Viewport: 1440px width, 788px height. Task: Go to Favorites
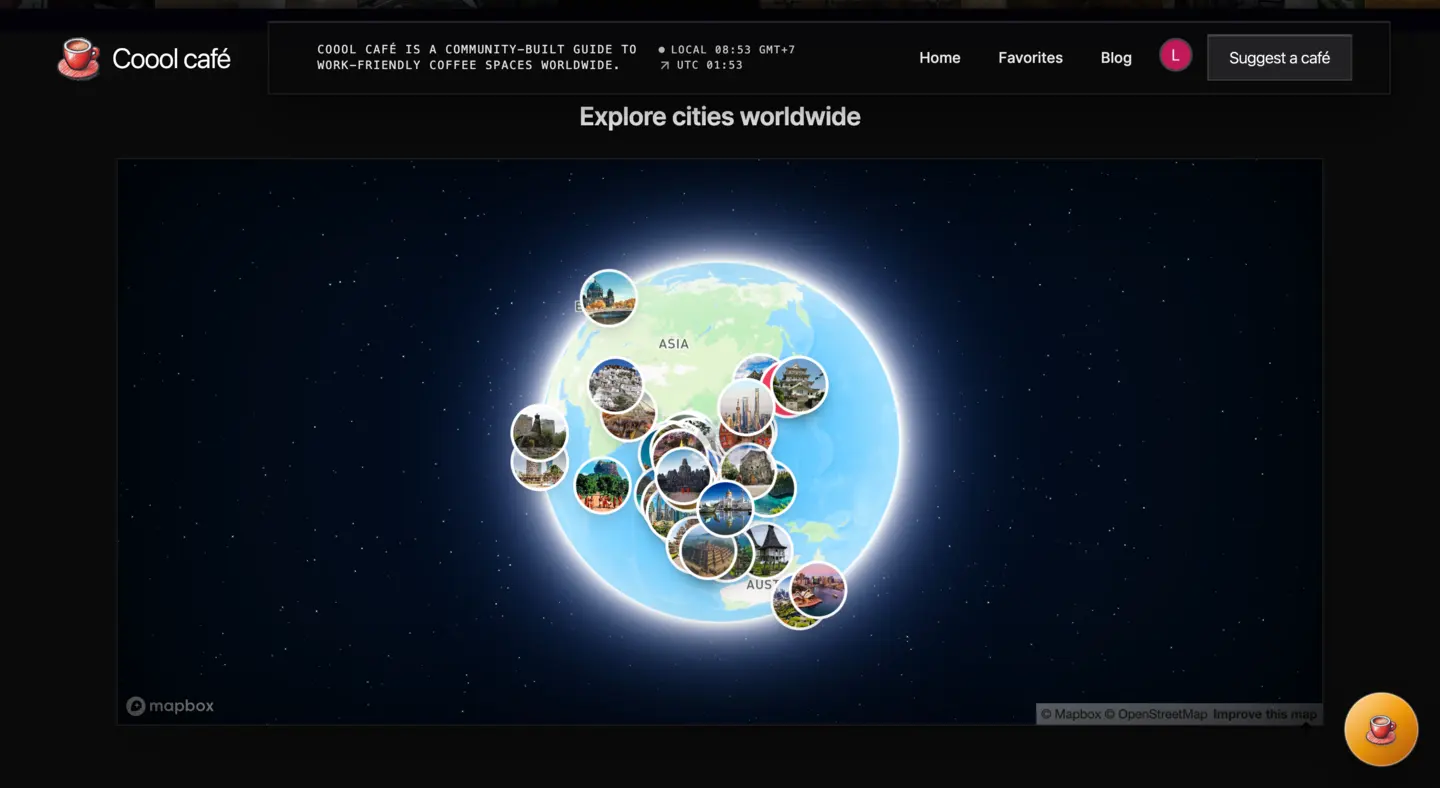[x=1030, y=58]
